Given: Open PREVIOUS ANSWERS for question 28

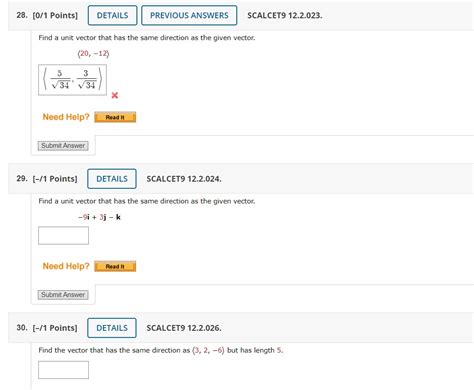Looking at the screenshot, I should click(189, 15).
